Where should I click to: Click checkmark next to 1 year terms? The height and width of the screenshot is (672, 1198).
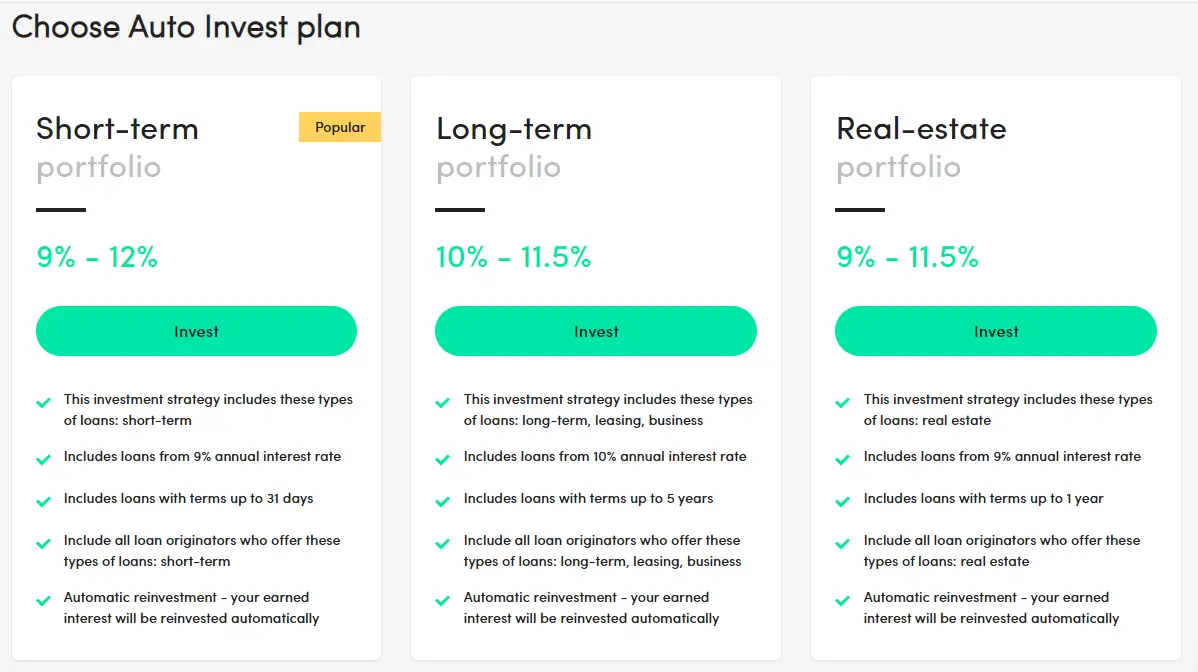(x=843, y=502)
